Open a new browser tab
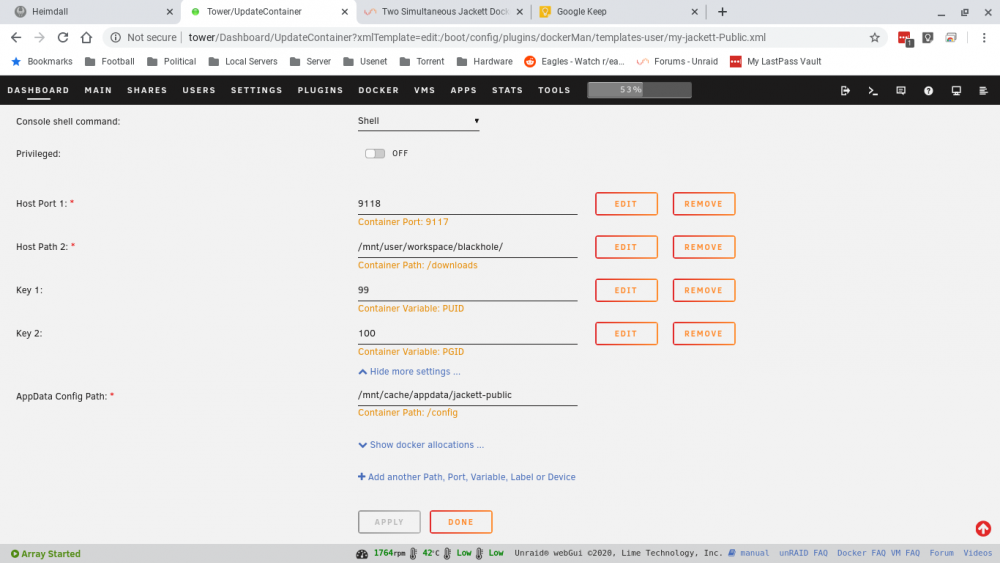 pos(722,11)
